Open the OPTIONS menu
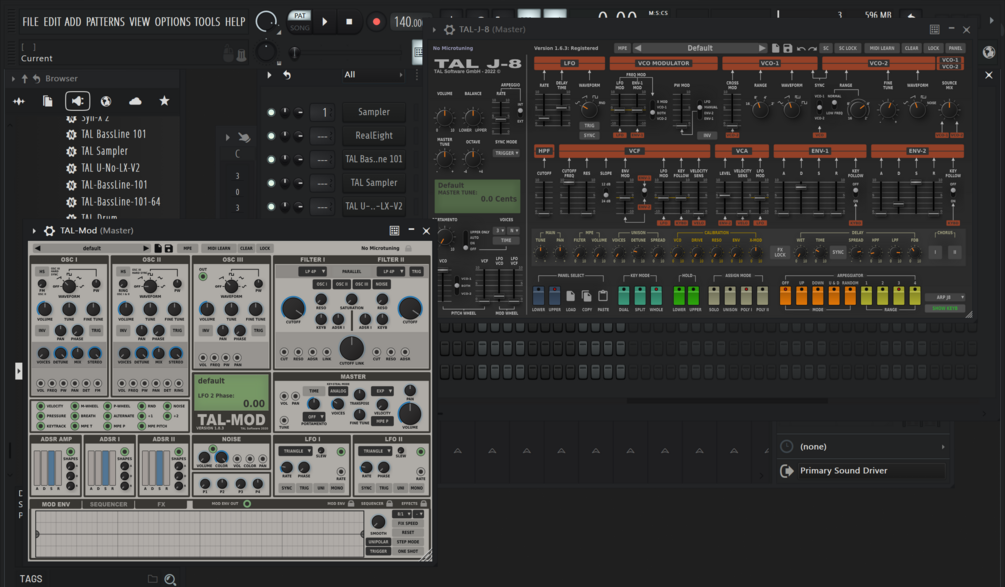The height and width of the screenshot is (587, 1005). pos(172,22)
